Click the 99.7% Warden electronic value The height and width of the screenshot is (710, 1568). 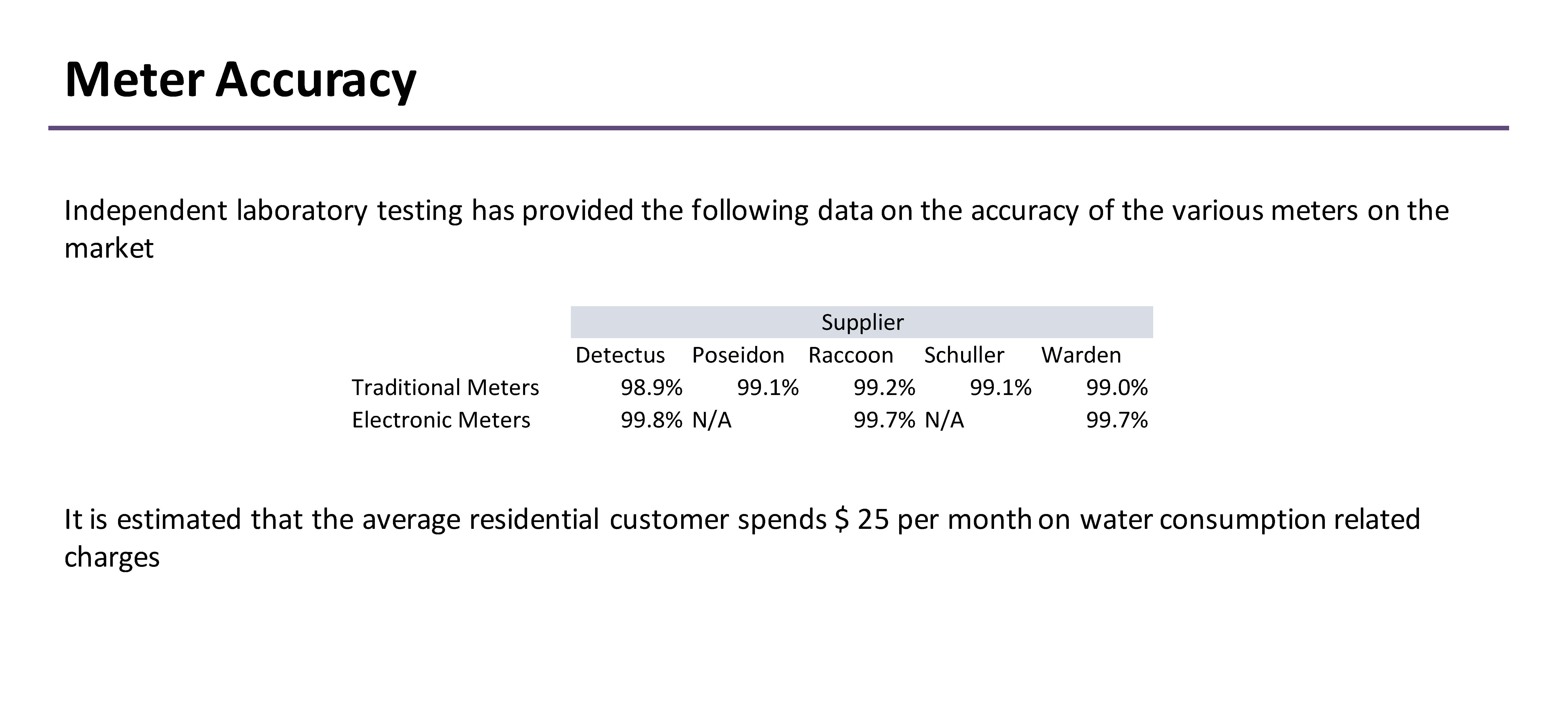[x=1116, y=420]
